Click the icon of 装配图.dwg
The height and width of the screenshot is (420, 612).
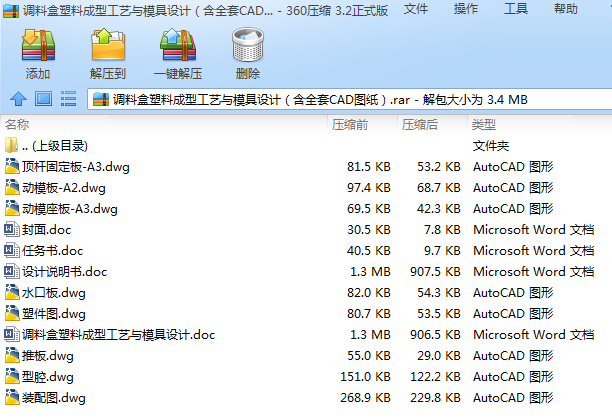(12, 398)
